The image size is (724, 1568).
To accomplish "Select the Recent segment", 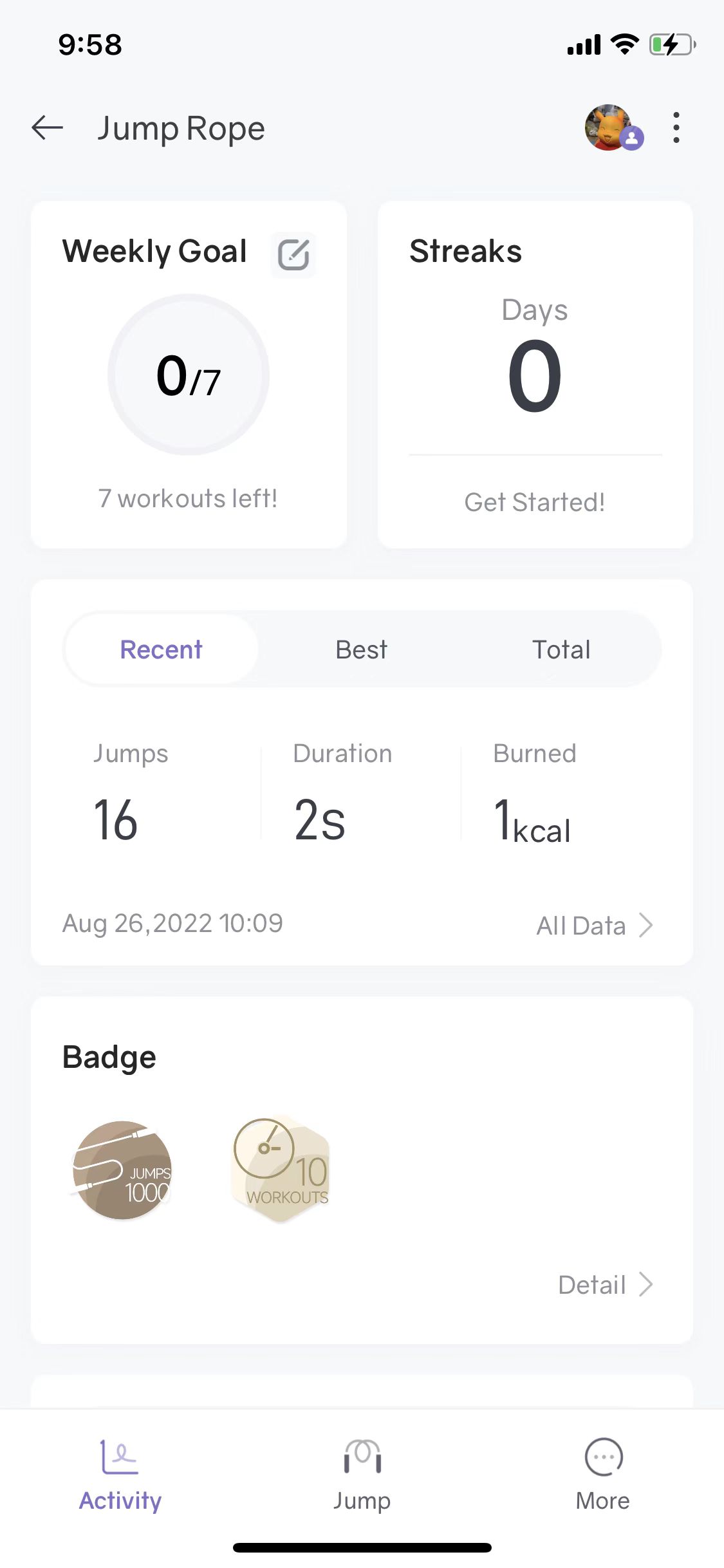I will click(x=161, y=649).
